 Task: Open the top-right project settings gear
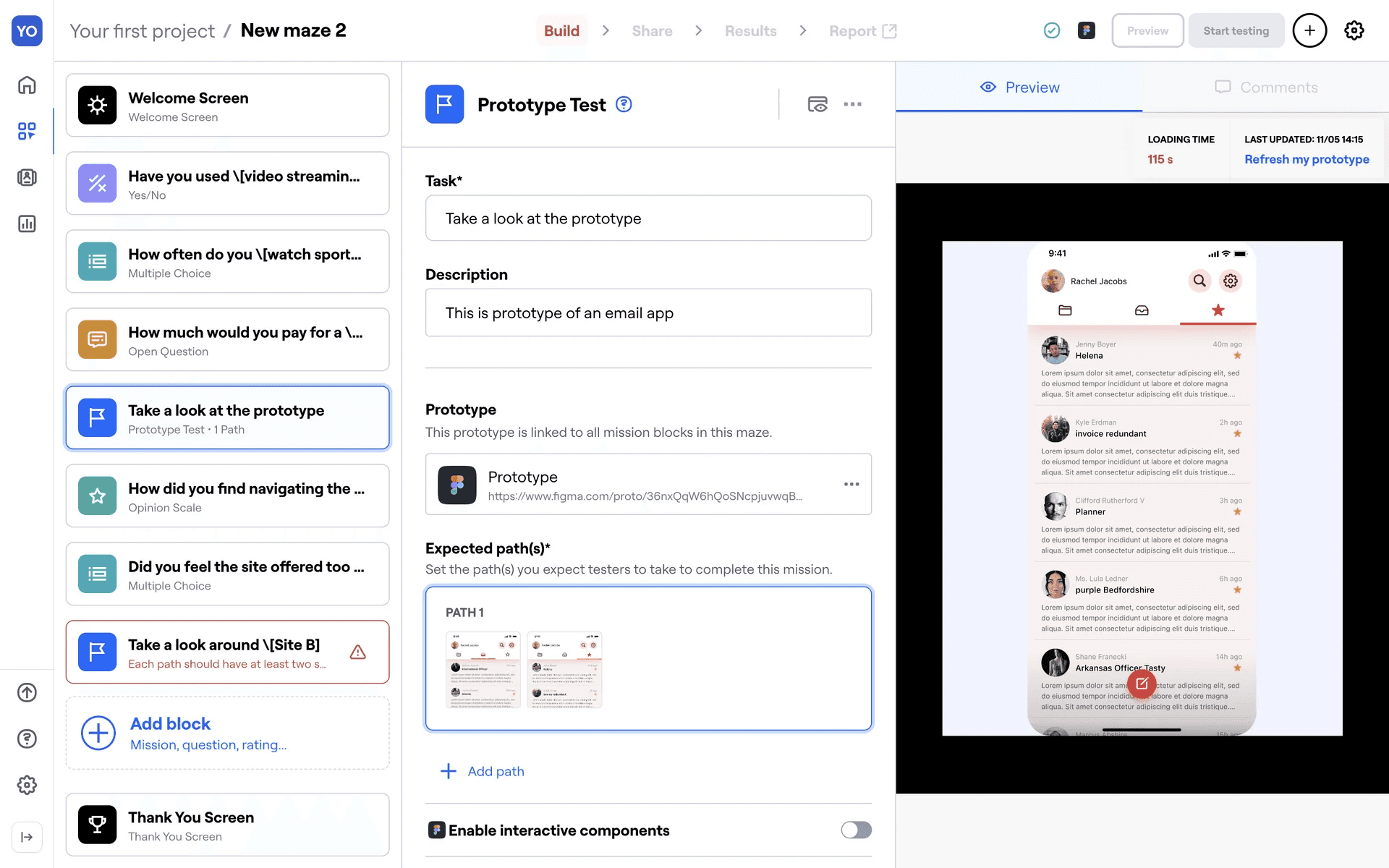pyautogui.click(x=1354, y=30)
